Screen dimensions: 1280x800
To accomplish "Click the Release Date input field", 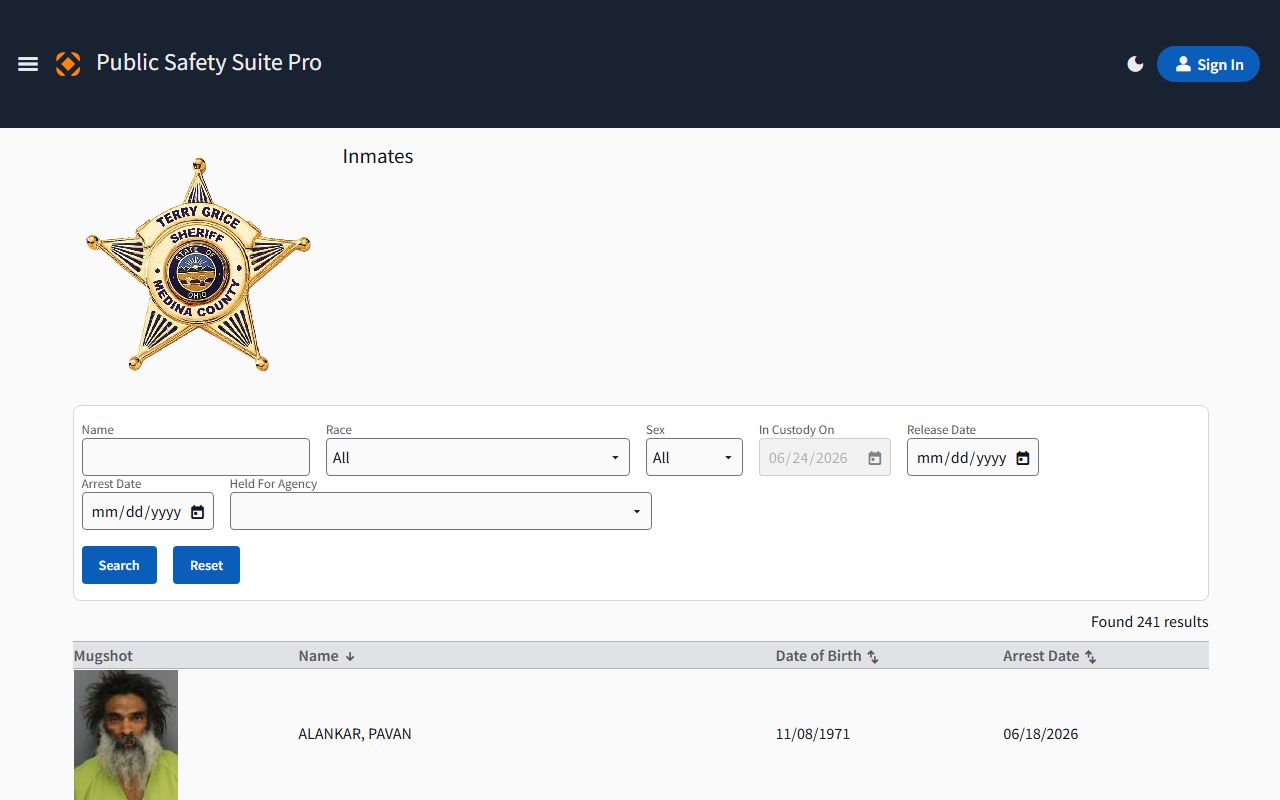I will (x=973, y=457).
